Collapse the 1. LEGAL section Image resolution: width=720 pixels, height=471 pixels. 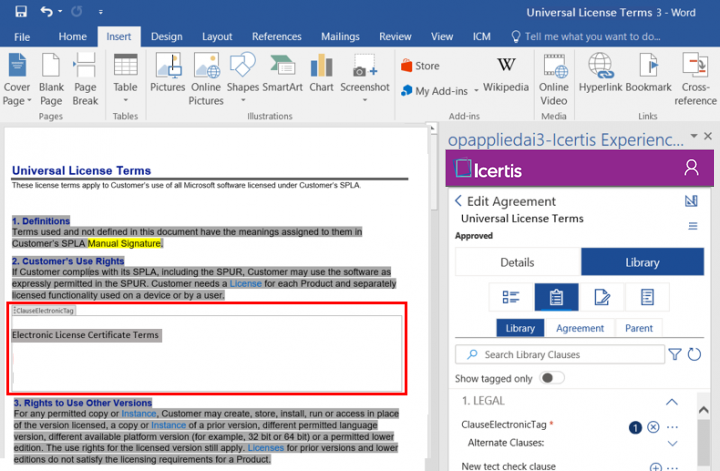click(x=672, y=402)
